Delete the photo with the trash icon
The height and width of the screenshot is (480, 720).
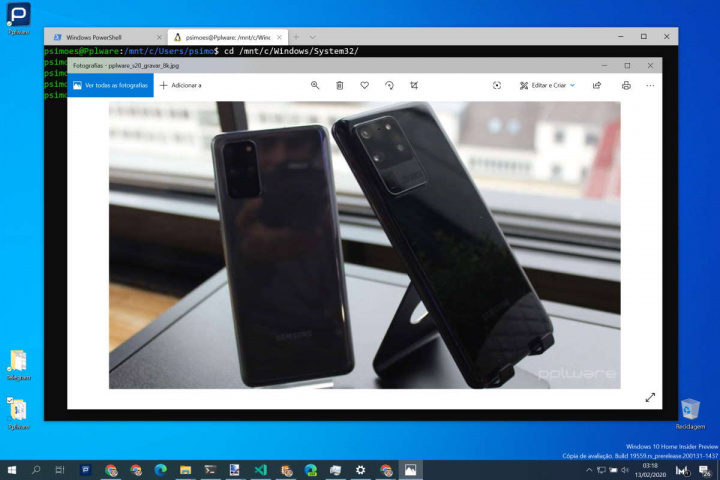click(x=340, y=86)
